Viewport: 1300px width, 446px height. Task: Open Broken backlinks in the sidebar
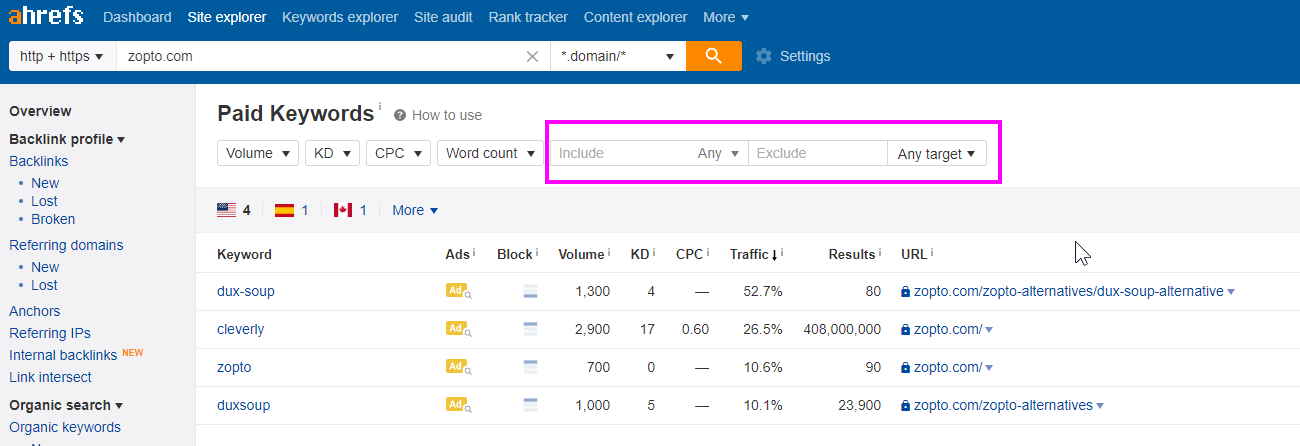tap(53, 219)
